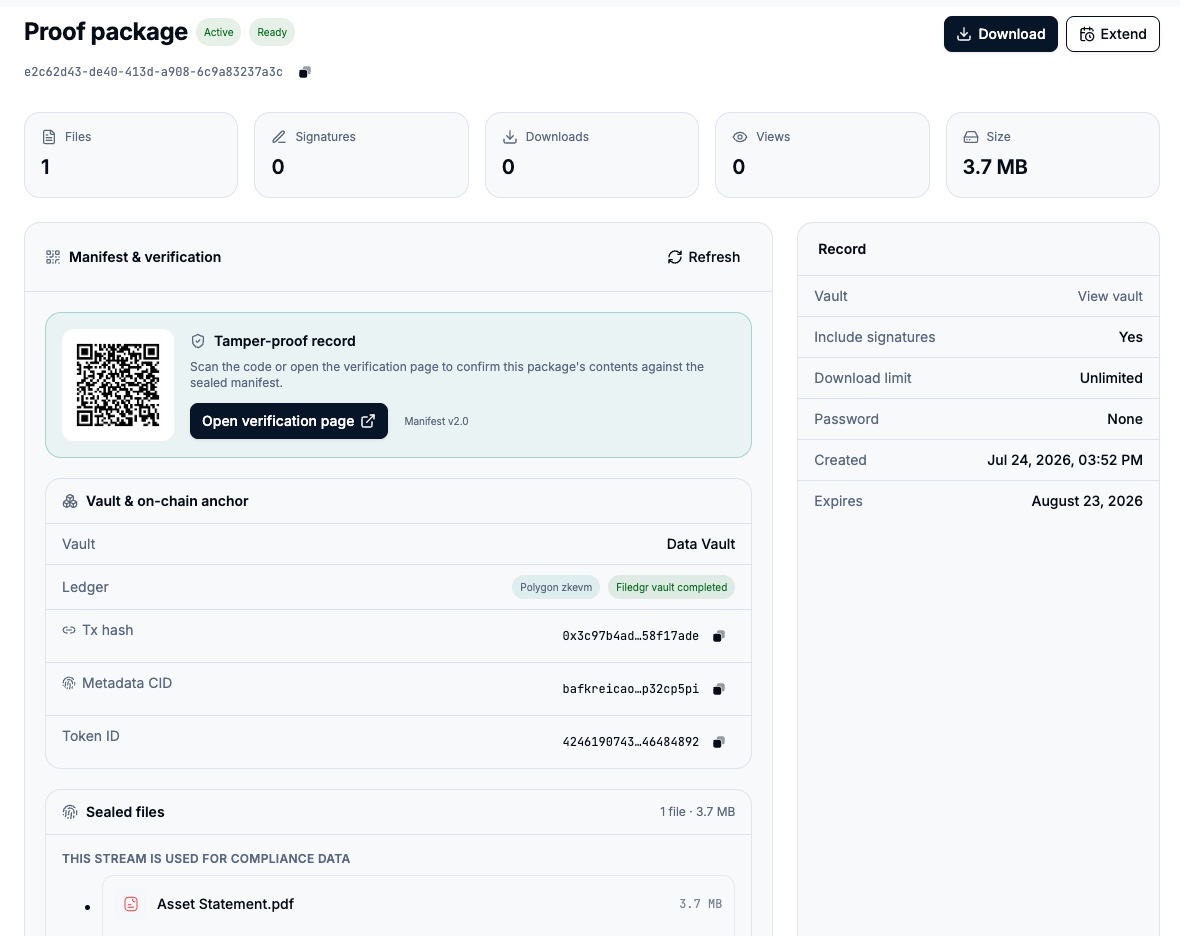
Task: Click the Manifest & verification QR icon
Action: point(53,257)
